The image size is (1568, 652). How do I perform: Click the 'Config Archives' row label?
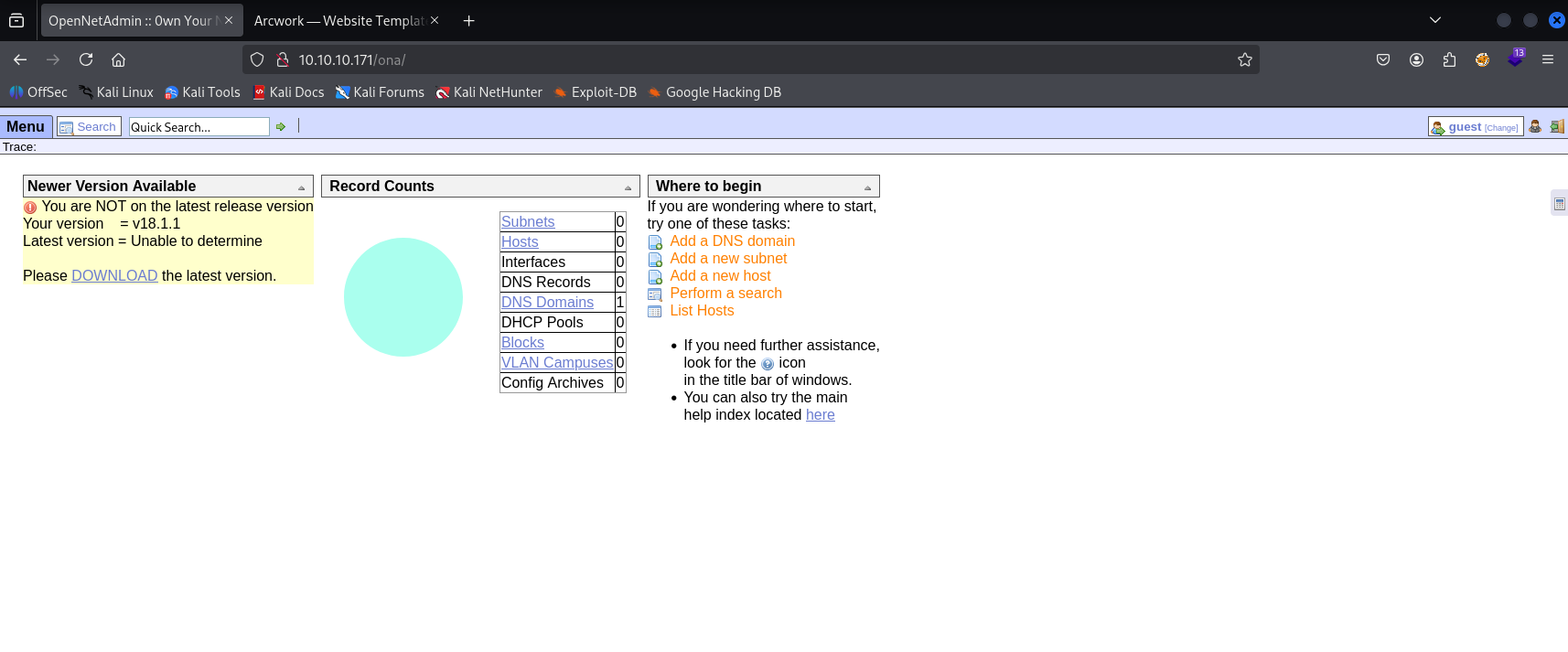tap(553, 382)
